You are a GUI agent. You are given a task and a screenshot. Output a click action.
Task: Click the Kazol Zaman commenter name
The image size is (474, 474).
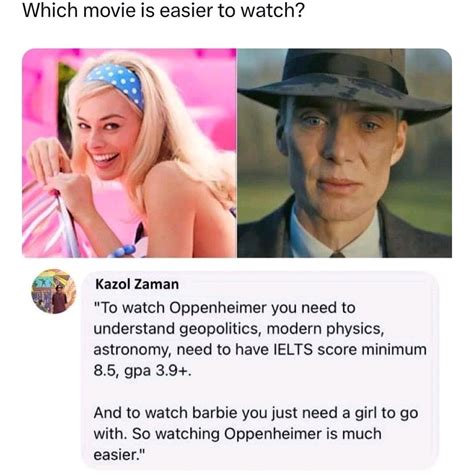click(x=137, y=284)
